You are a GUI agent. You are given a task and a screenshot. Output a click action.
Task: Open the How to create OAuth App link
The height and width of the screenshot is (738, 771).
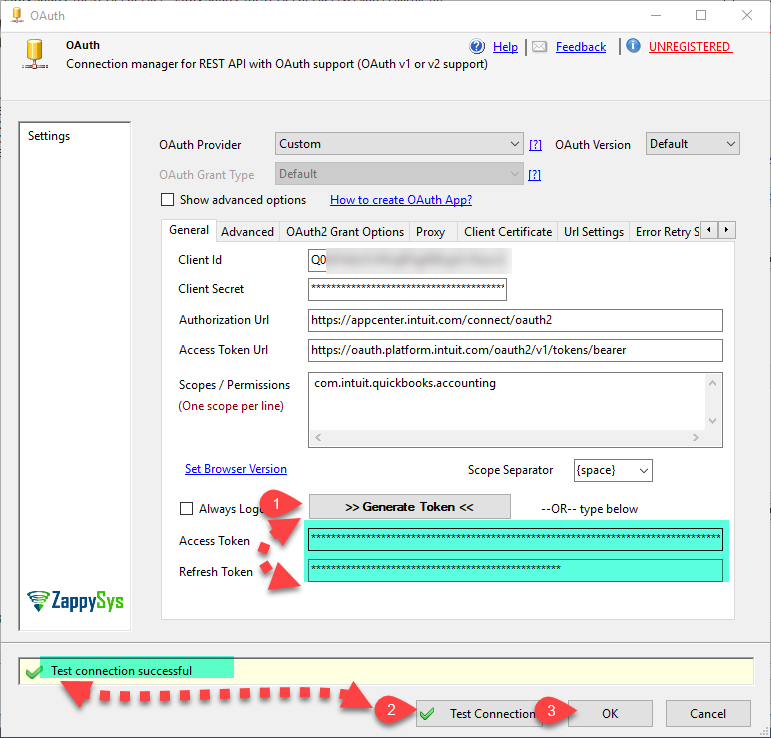pos(401,200)
